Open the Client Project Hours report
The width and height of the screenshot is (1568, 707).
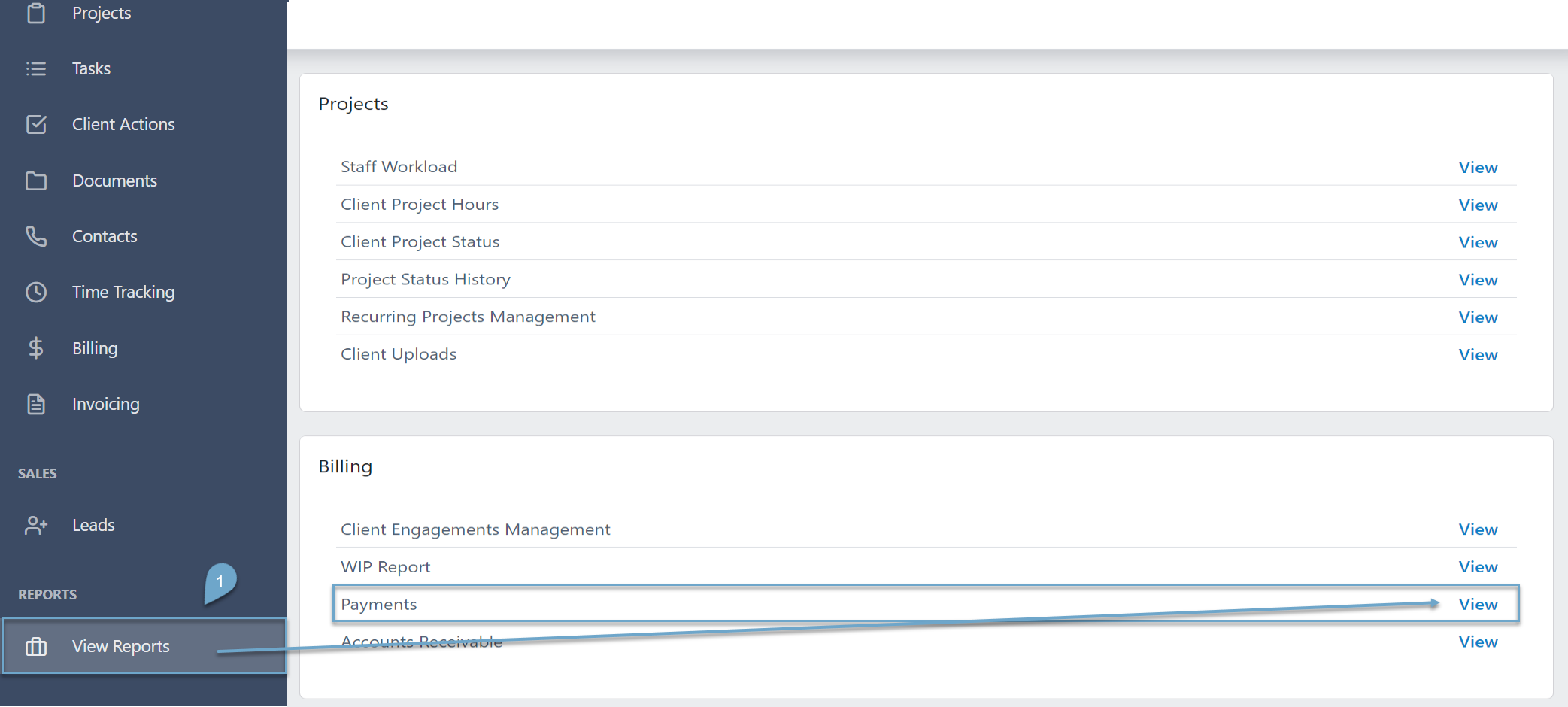pyautogui.click(x=1478, y=204)
